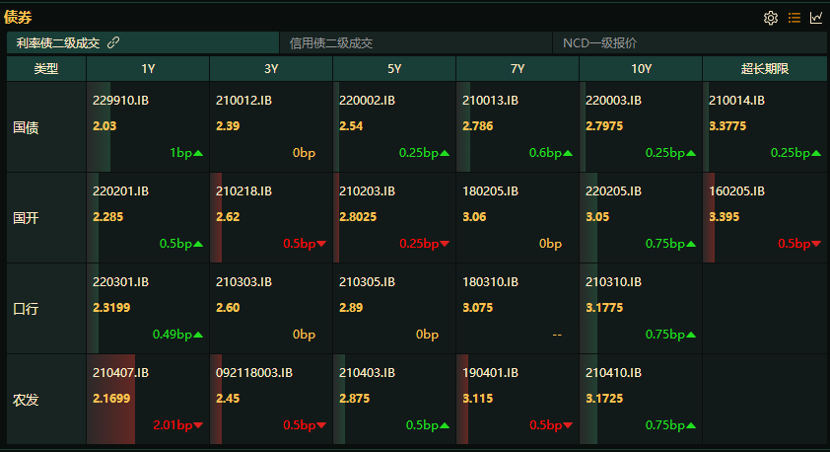Open bond 210310.IB

click(x=614, y=282)
